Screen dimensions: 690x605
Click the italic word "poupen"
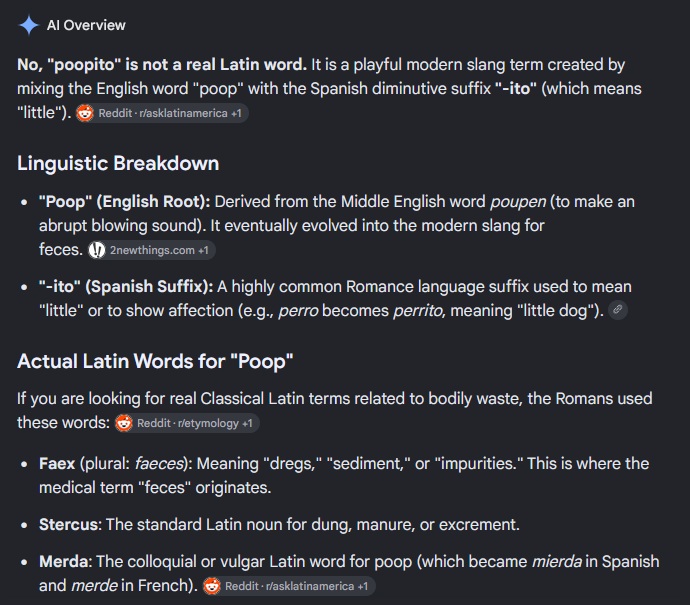coord(518,202)
